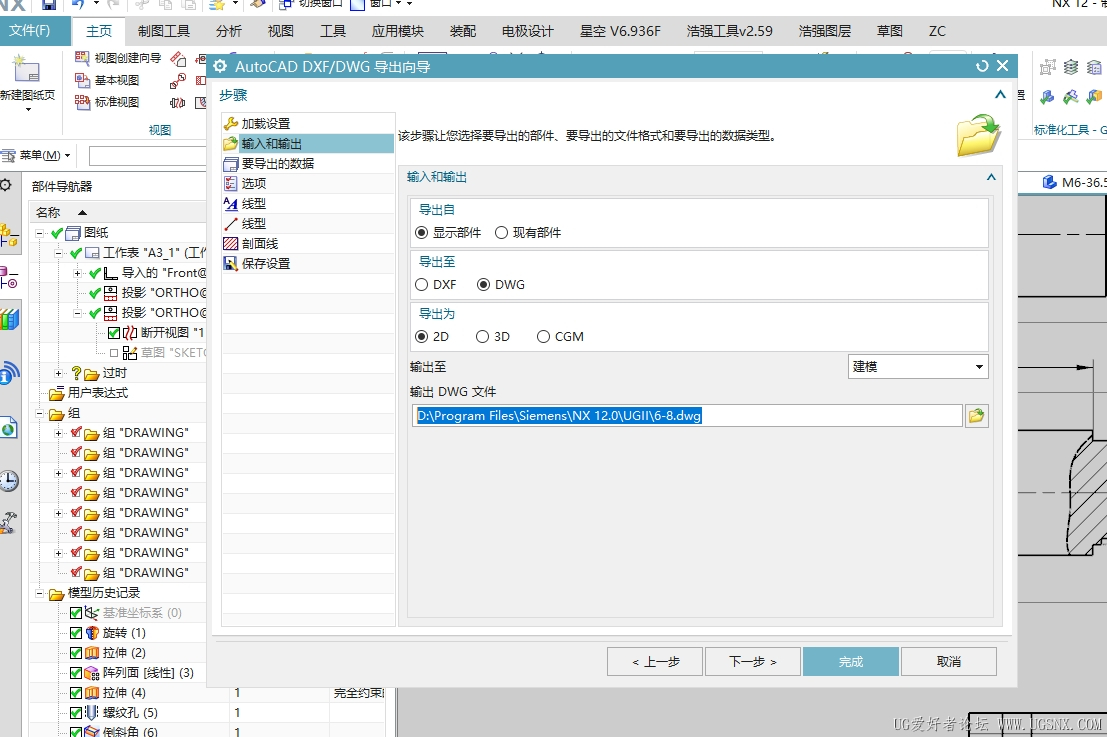Toggle the 螺纹孔 (5) checkbox
The image size is (1107, 737).
76,713
